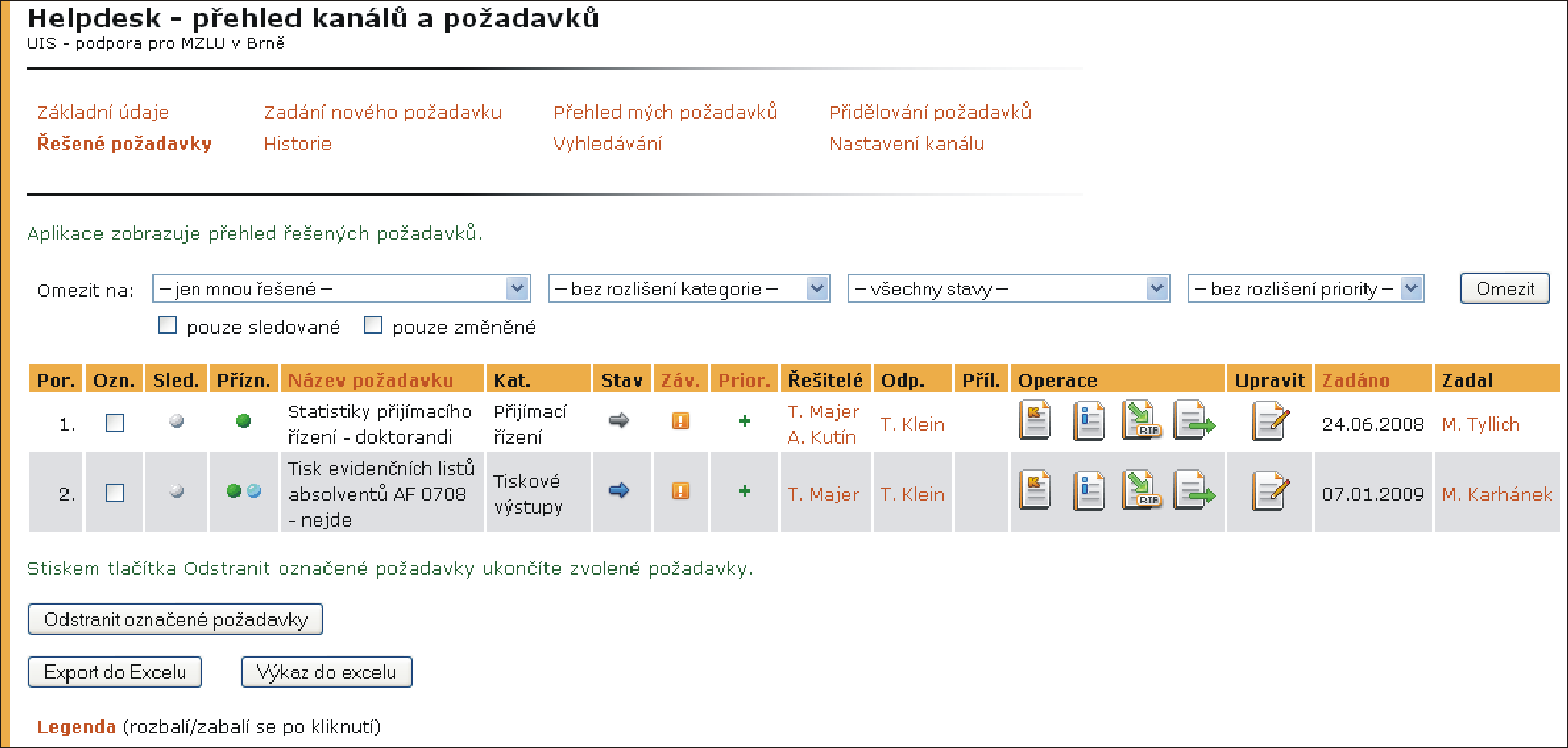The width and height of the screenshot is (1568, 748).
Task: Click grey status arrow in Statistiky row
Action: pos(619,421)
